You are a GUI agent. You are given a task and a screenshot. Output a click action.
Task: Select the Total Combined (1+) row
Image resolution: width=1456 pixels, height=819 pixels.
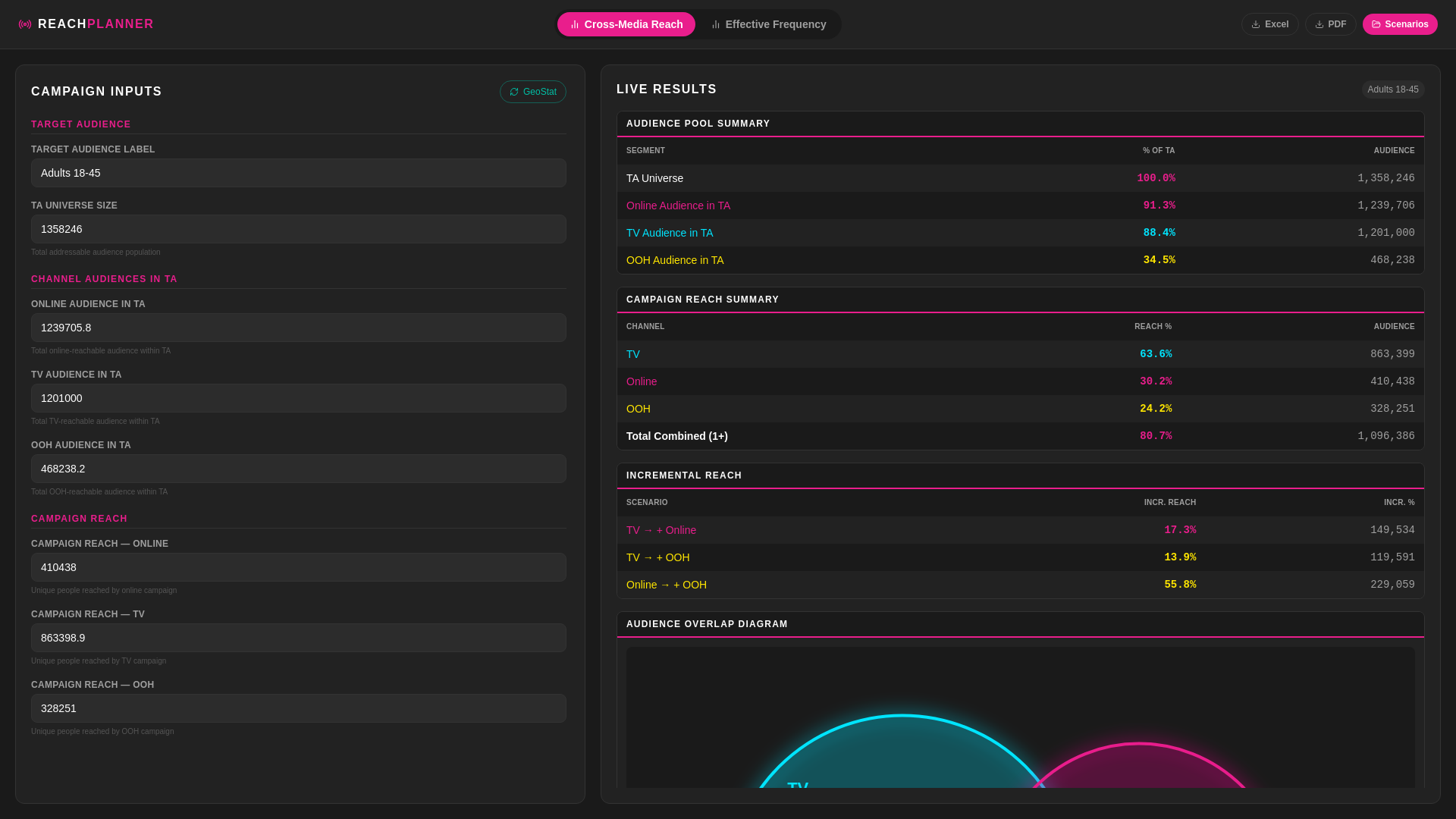1020,436
